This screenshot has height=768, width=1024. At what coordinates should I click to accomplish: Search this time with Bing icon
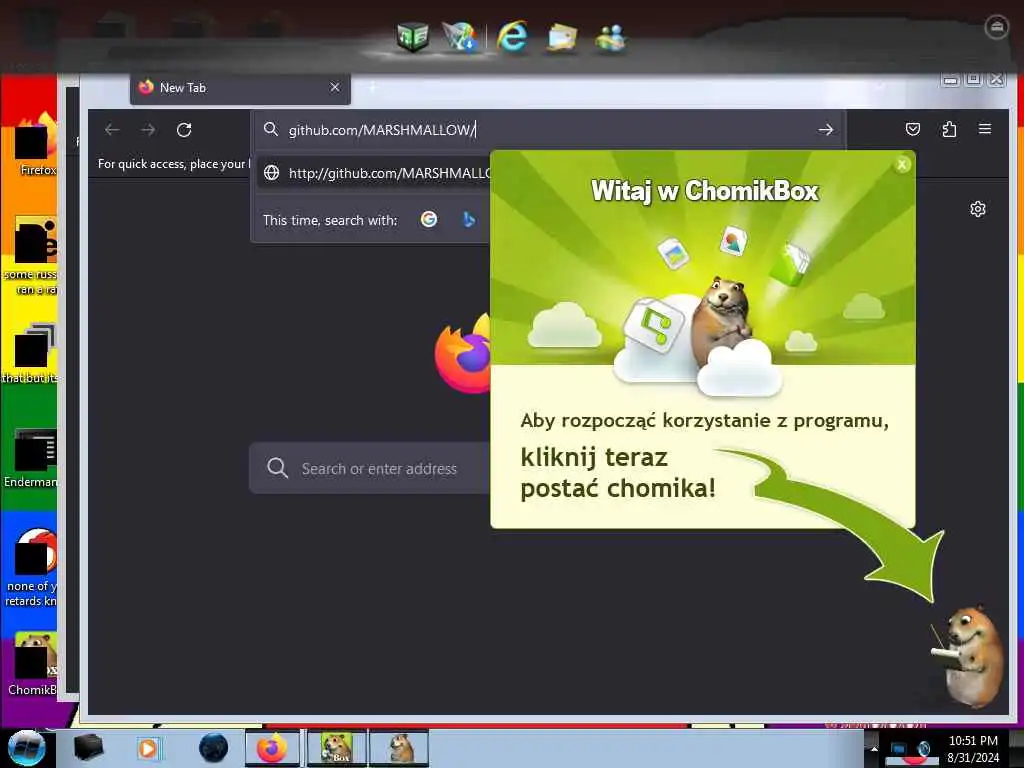tap(468, 219)
